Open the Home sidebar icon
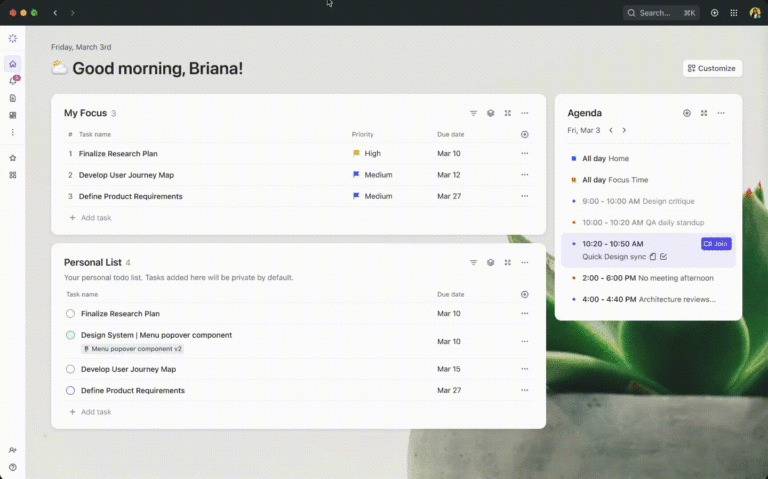Viewport: 768px width, 479px height. [x=13, y=64]
